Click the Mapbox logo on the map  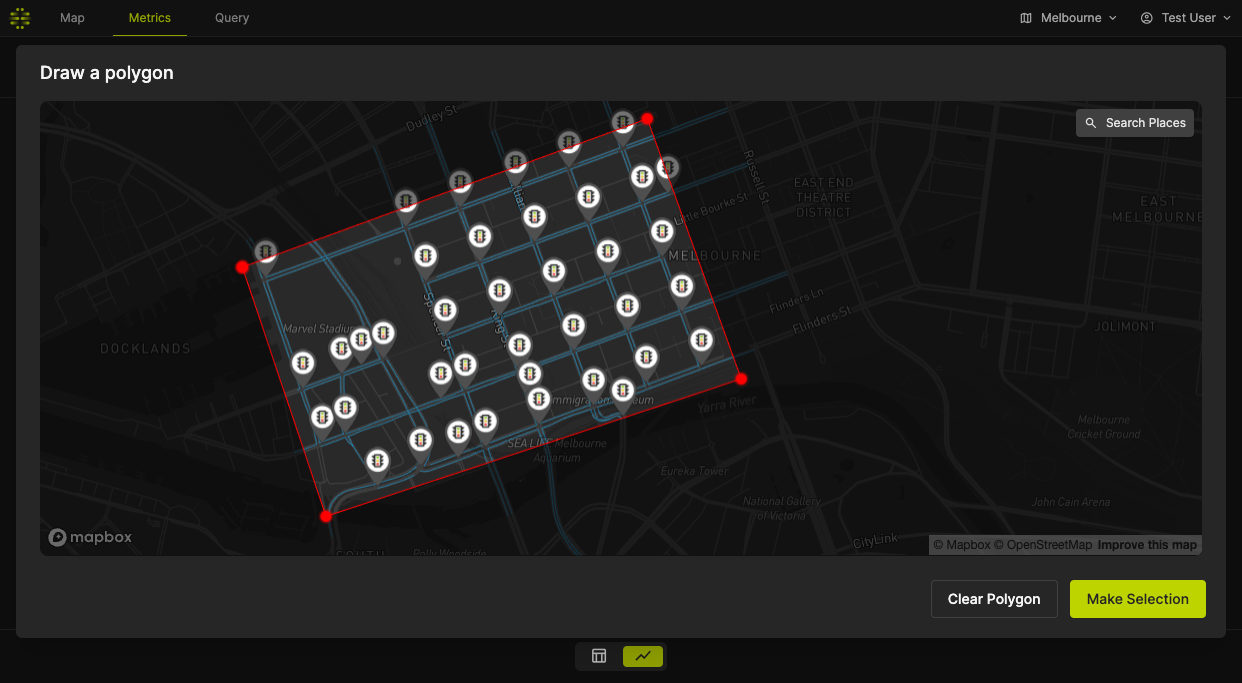coord(90,538)
